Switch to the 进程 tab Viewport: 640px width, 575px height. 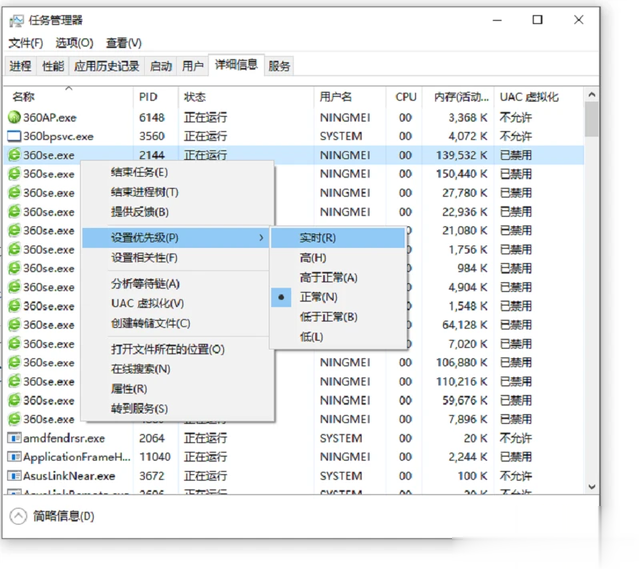(20, 66)
